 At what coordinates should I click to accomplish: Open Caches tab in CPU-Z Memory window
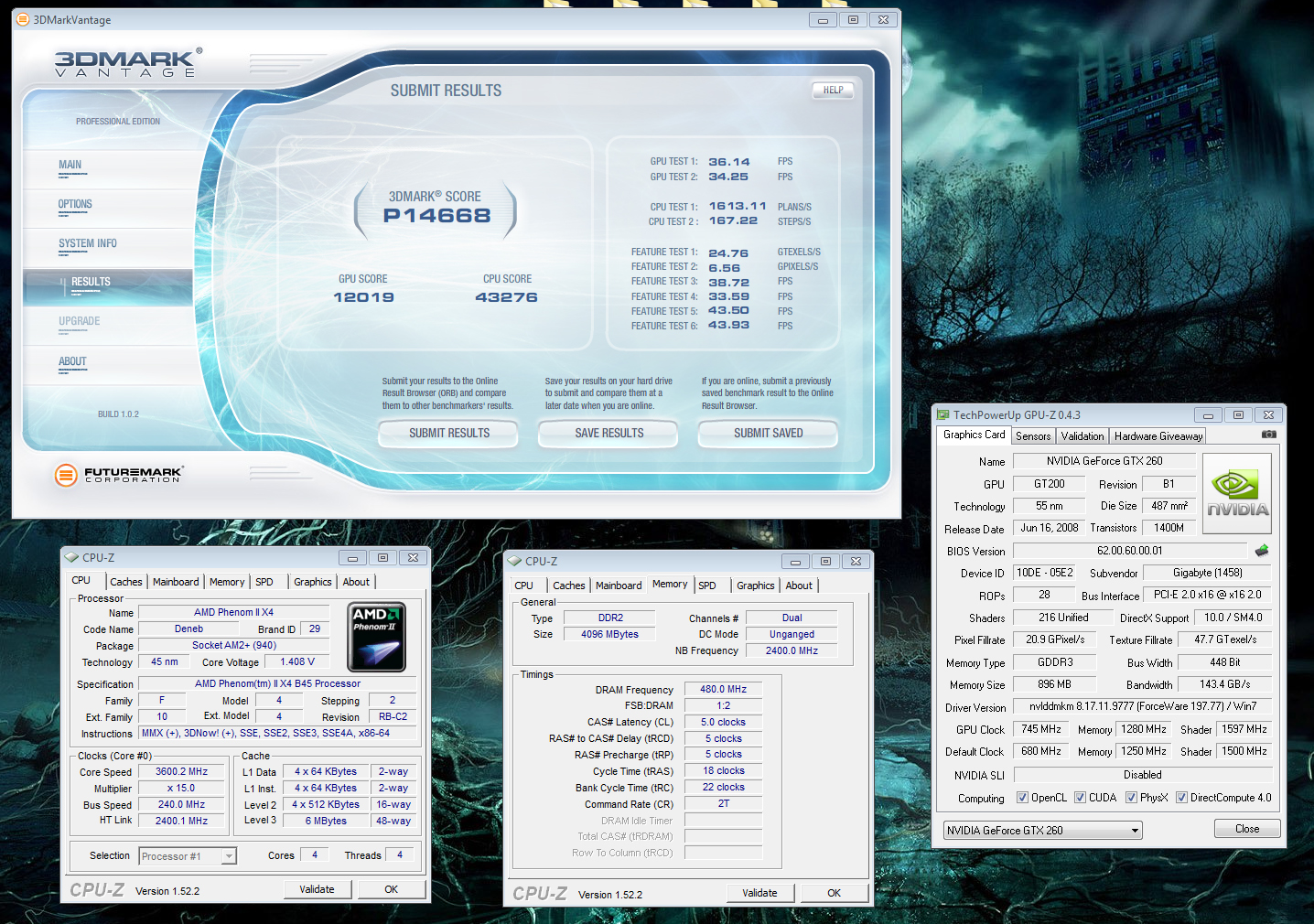569,586
